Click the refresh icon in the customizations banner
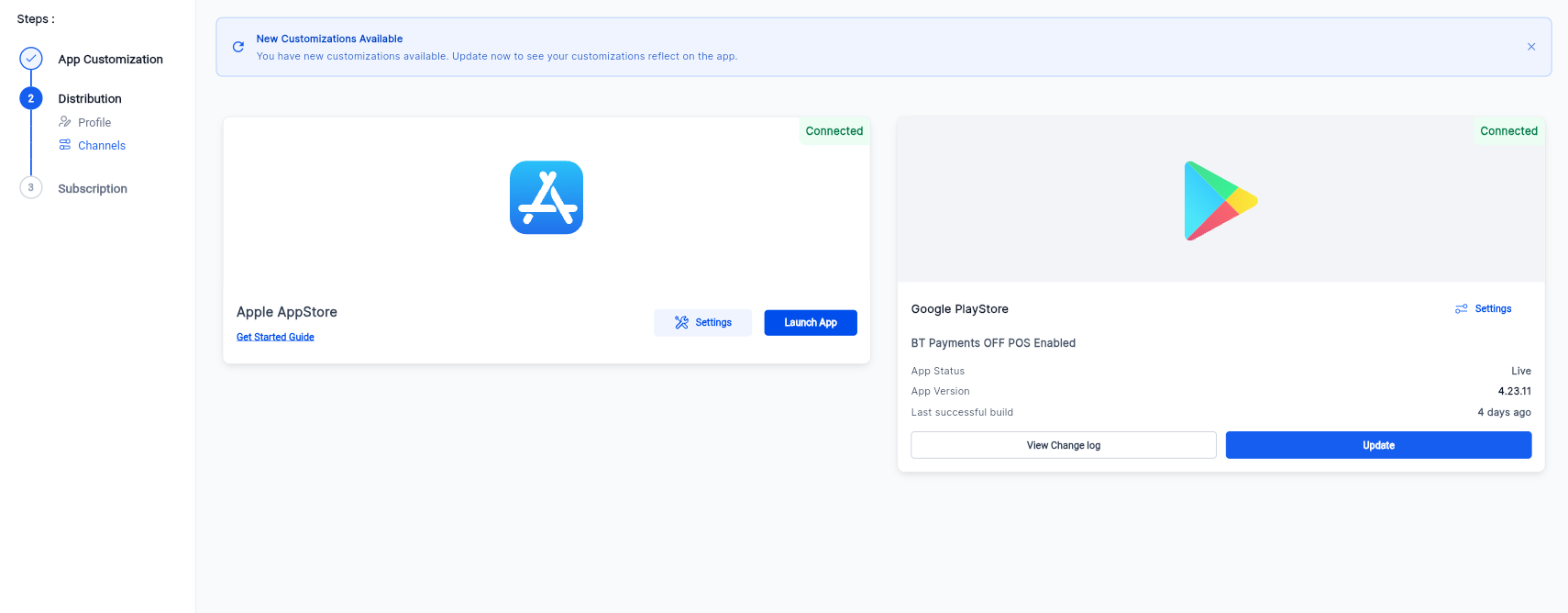Image resolution: width=1568 pixels, height=613 pixels. tap(238, 47)
